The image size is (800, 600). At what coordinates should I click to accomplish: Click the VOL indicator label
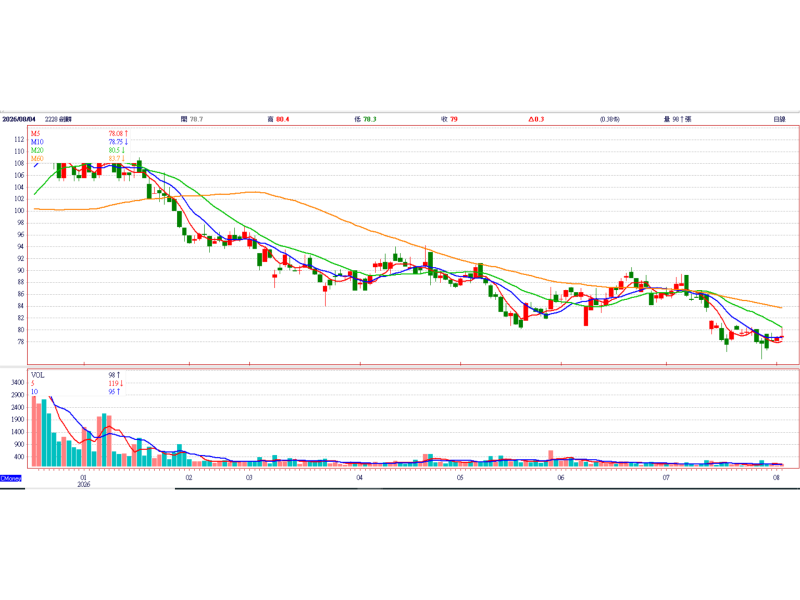pos(38,375)
